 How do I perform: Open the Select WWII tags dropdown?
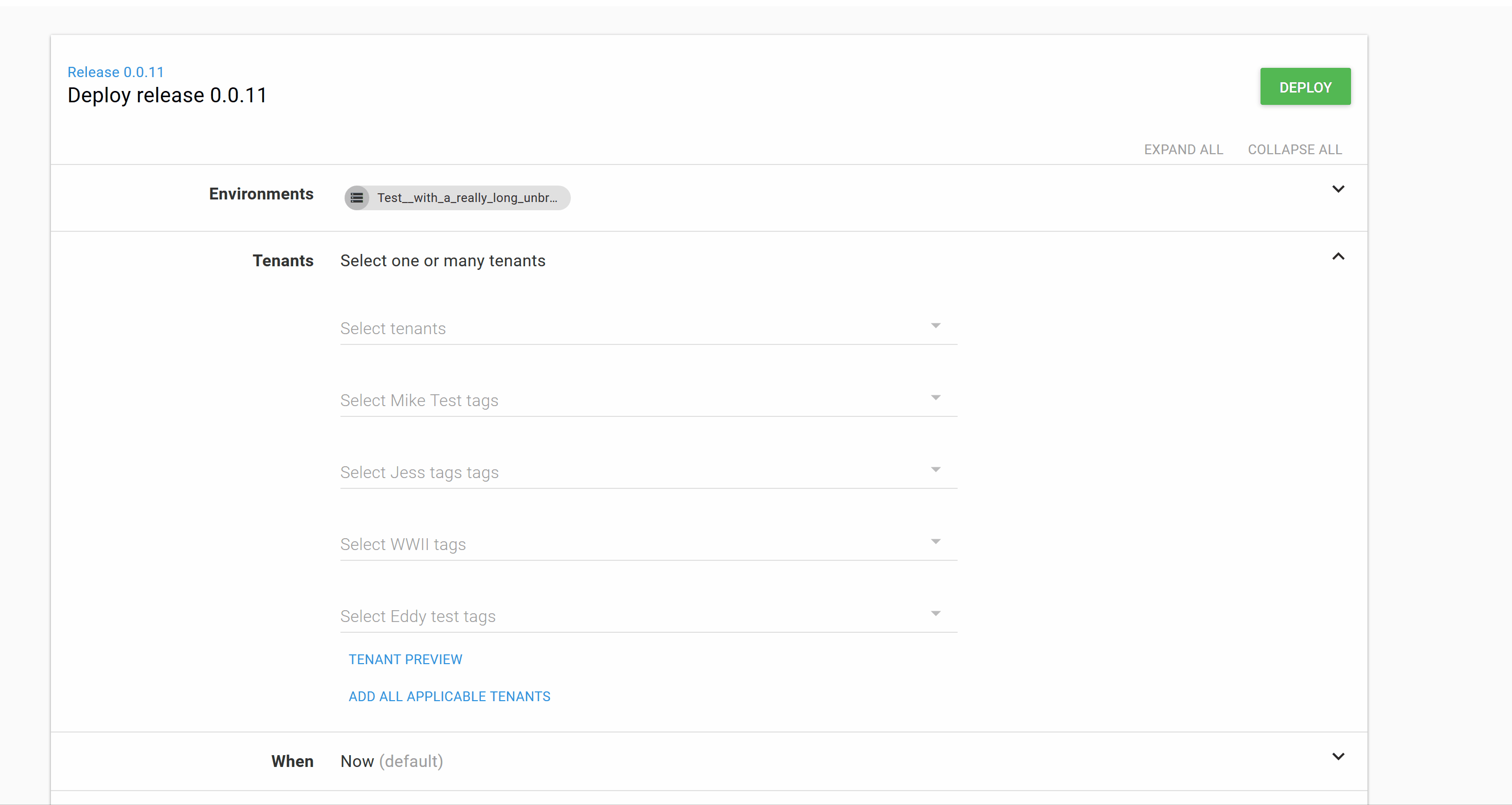pyautogui.click(x=935, y=541)
